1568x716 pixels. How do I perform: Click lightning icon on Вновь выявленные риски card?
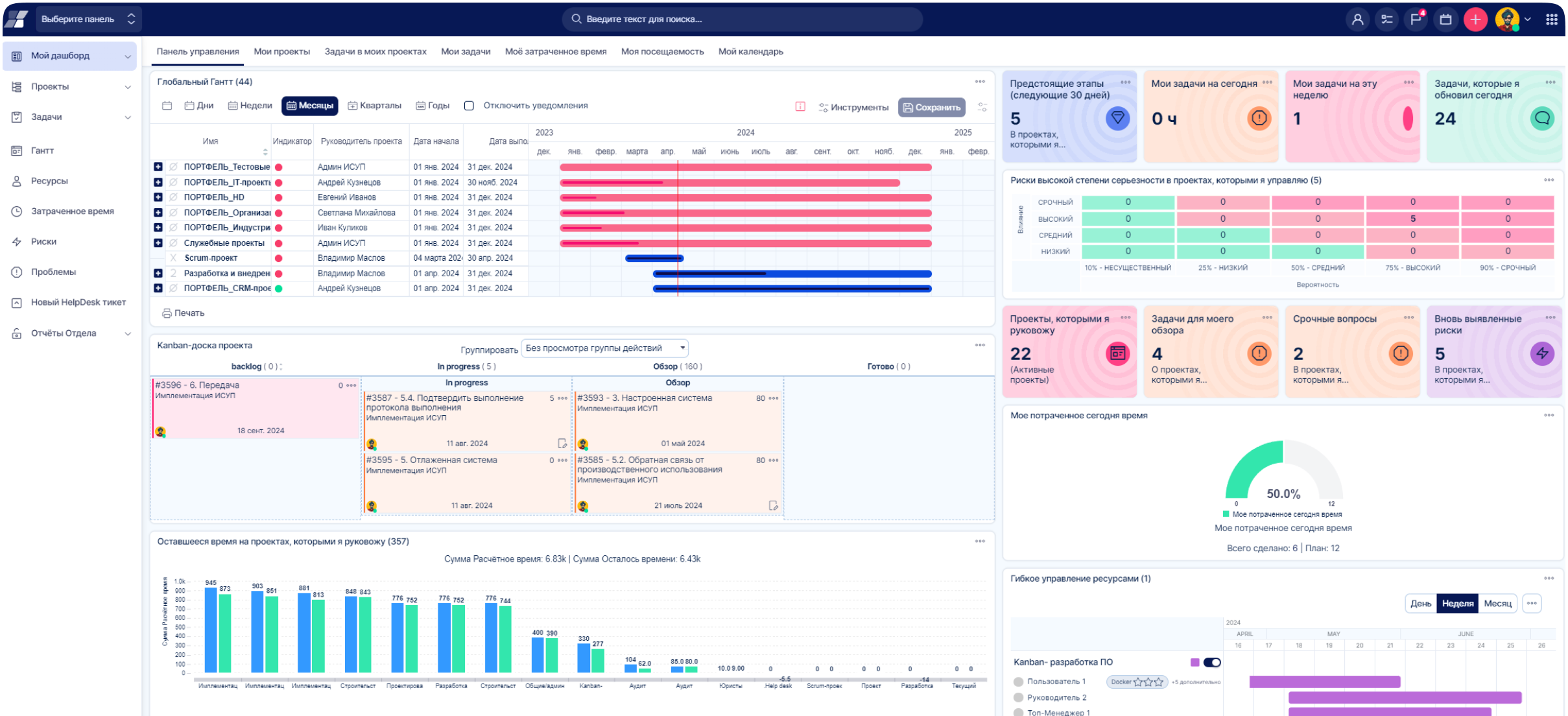[x=1542, y=353]
